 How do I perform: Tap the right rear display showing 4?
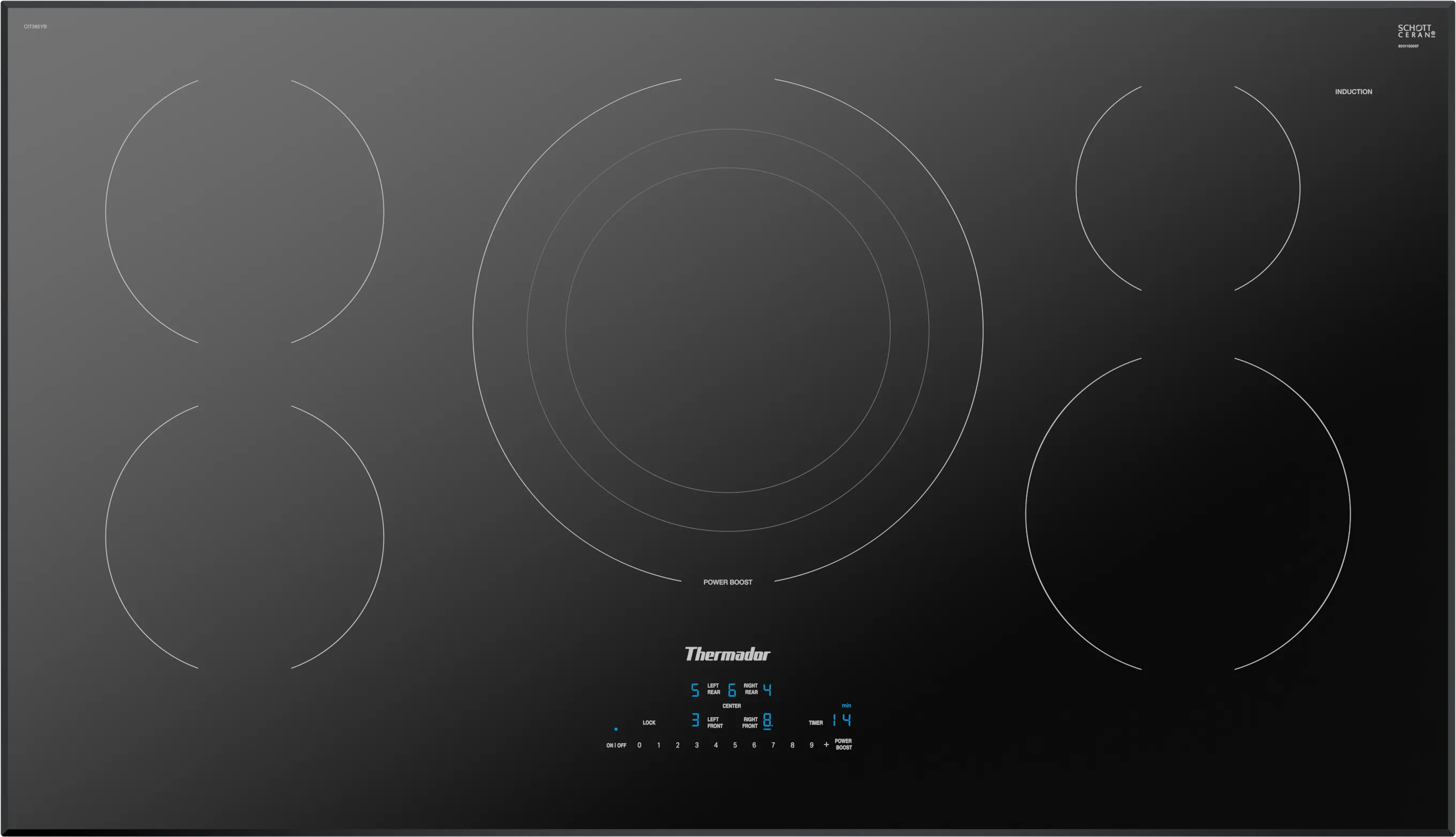pos(767,690)
